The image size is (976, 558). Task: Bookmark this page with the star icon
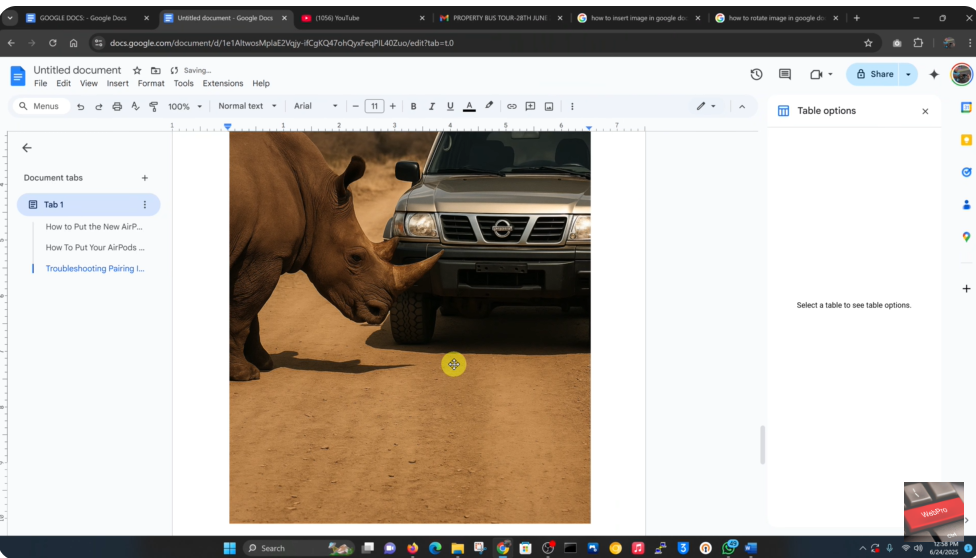click(868, 43)
